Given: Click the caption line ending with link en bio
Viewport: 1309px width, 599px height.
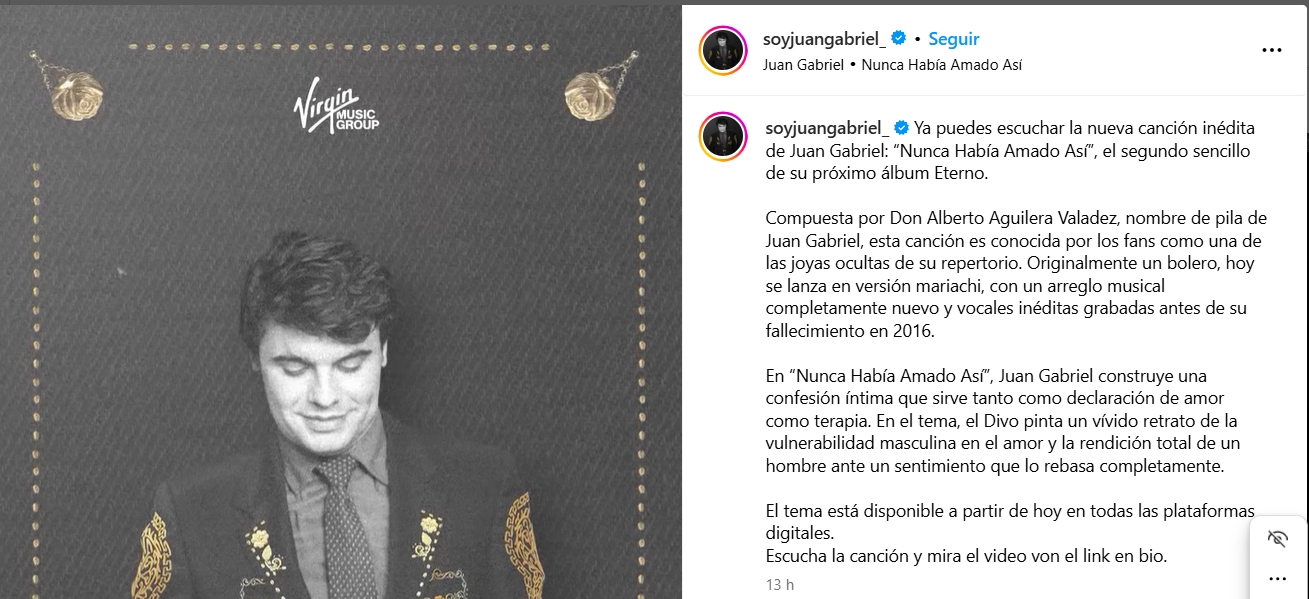Looking at the screenshot, I should click(x=966, y=556).
